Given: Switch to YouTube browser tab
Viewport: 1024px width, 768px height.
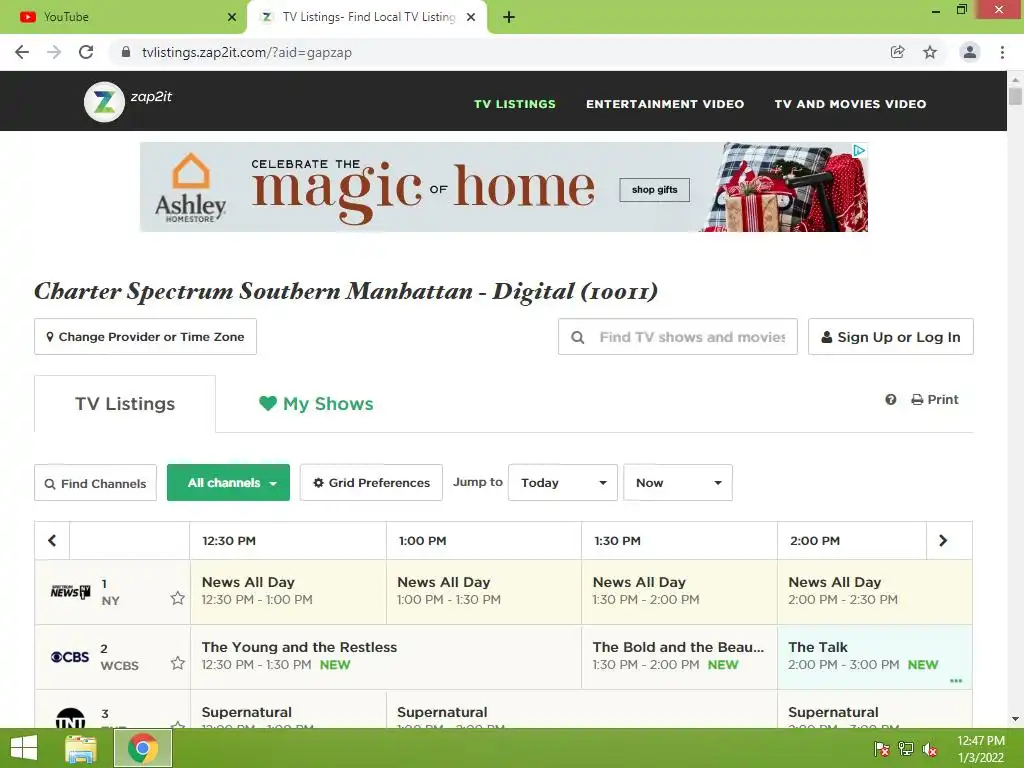Looking at the screenshot, I should click(123, 17).
